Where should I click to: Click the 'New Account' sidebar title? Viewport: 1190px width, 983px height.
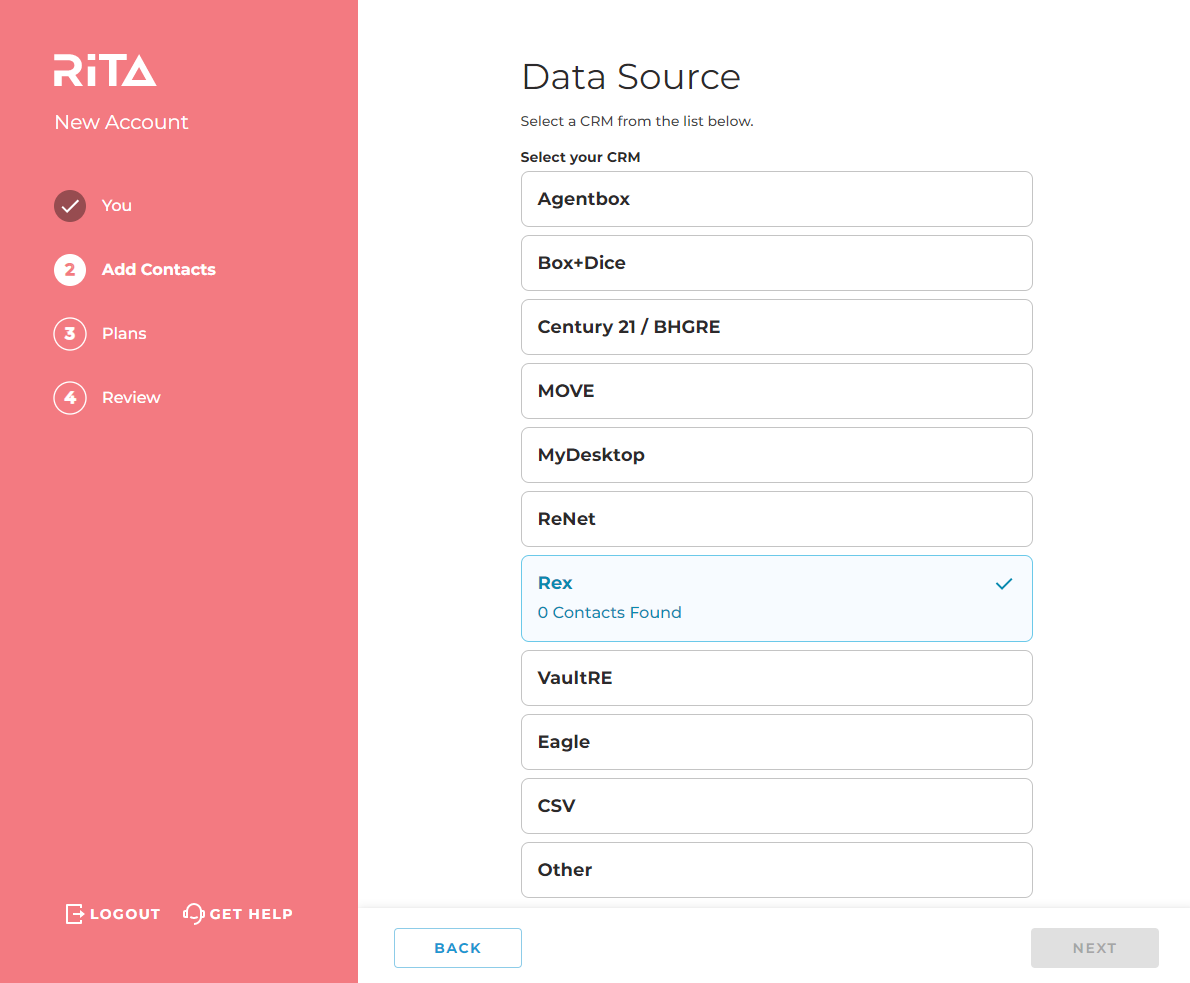[121, 122]
